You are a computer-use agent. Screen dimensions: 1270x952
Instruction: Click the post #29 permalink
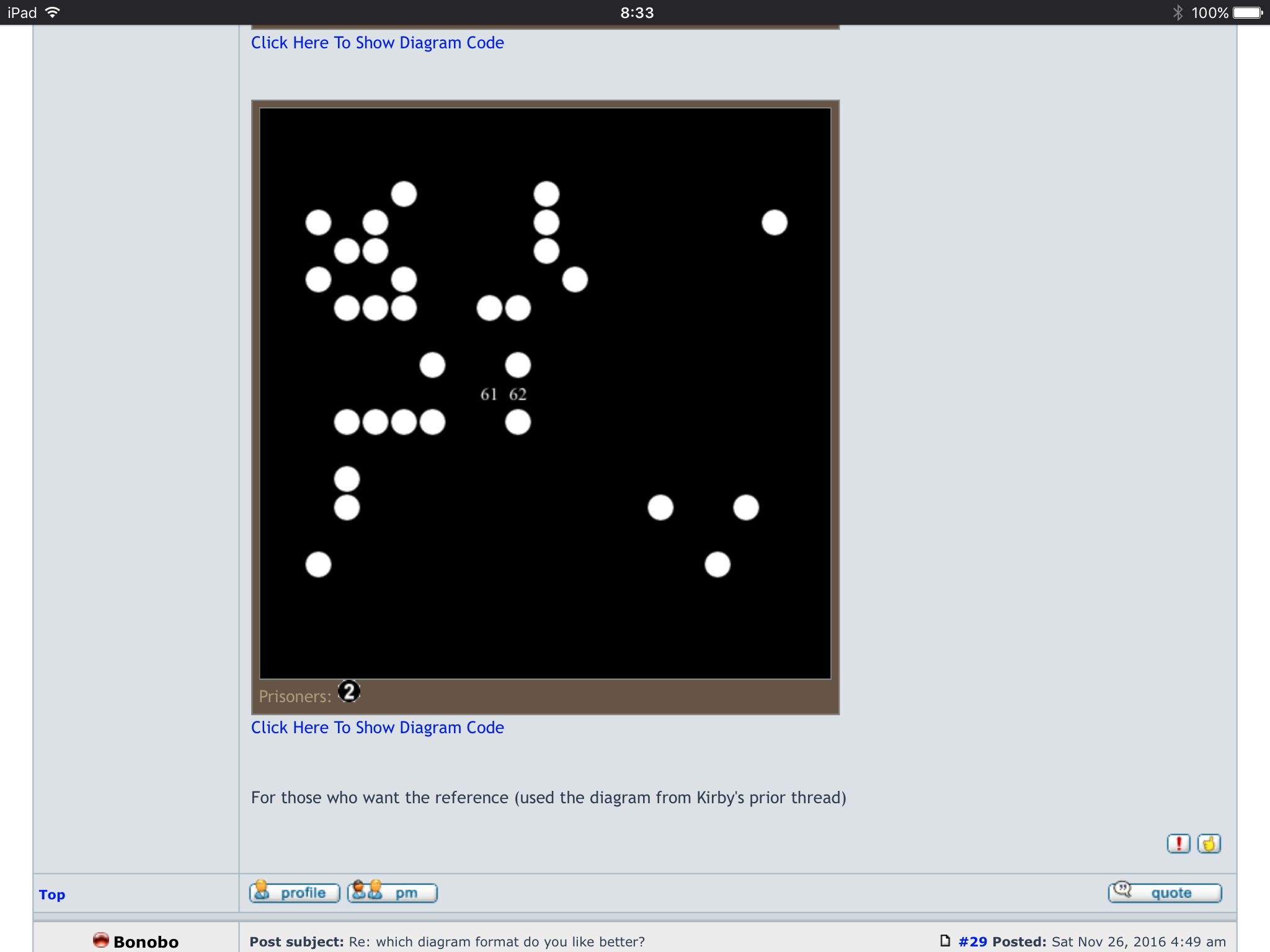pyautogui.click(x=972, y=941)
